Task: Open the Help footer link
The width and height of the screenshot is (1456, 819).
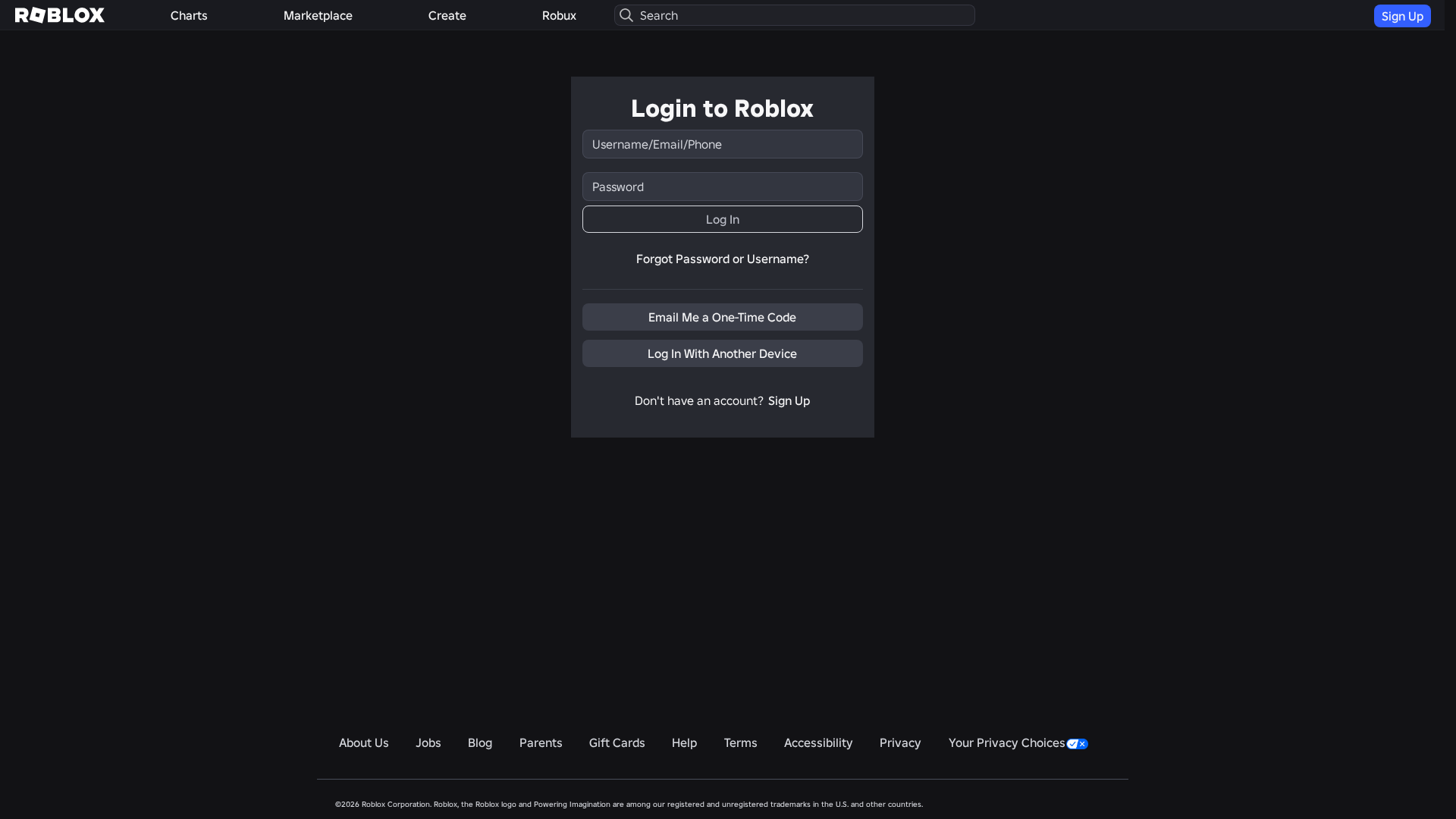Action: pos(684,743)
